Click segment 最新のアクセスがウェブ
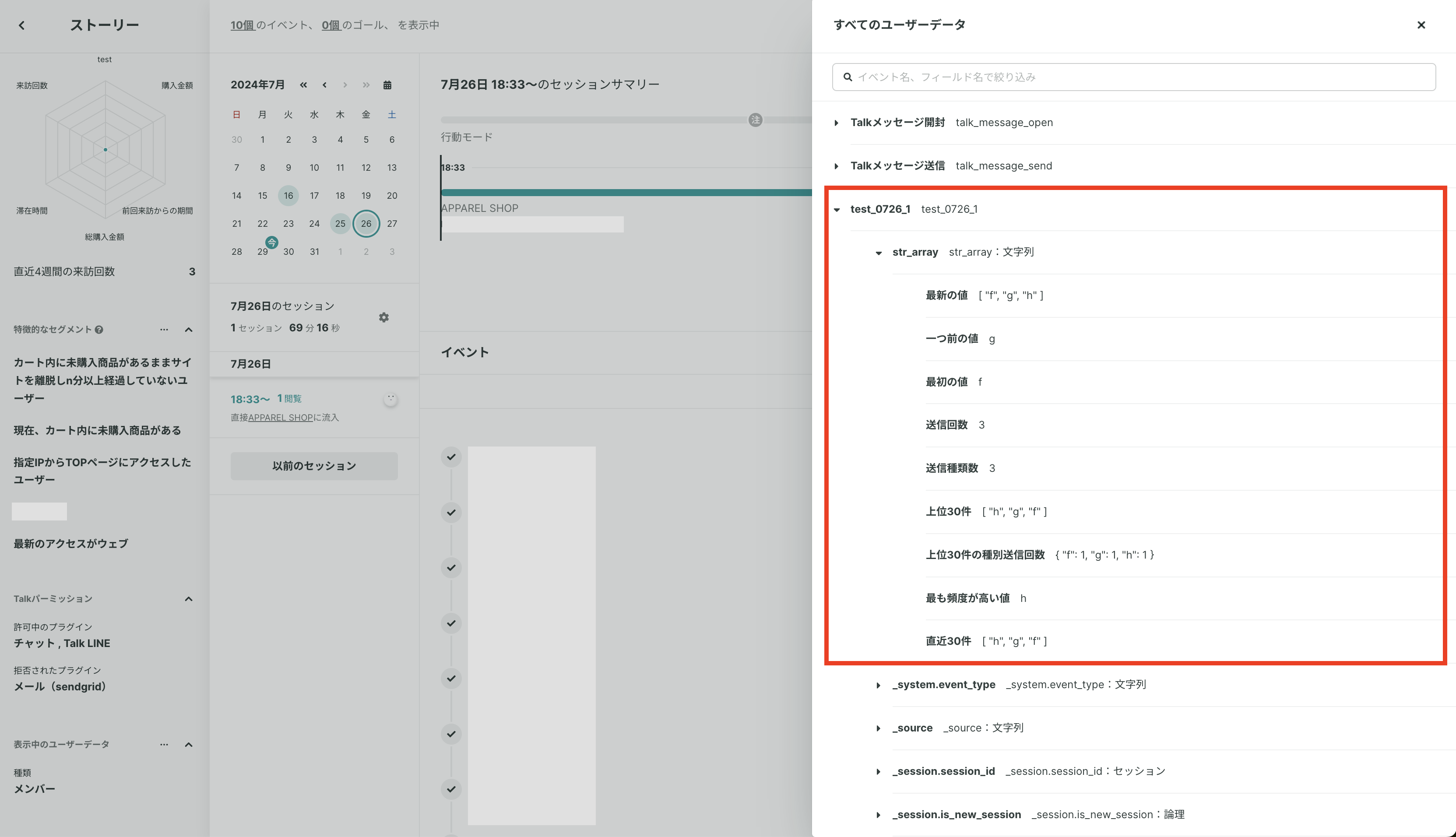The width and height of the screenshot is (1456, 837). [71, 544]
